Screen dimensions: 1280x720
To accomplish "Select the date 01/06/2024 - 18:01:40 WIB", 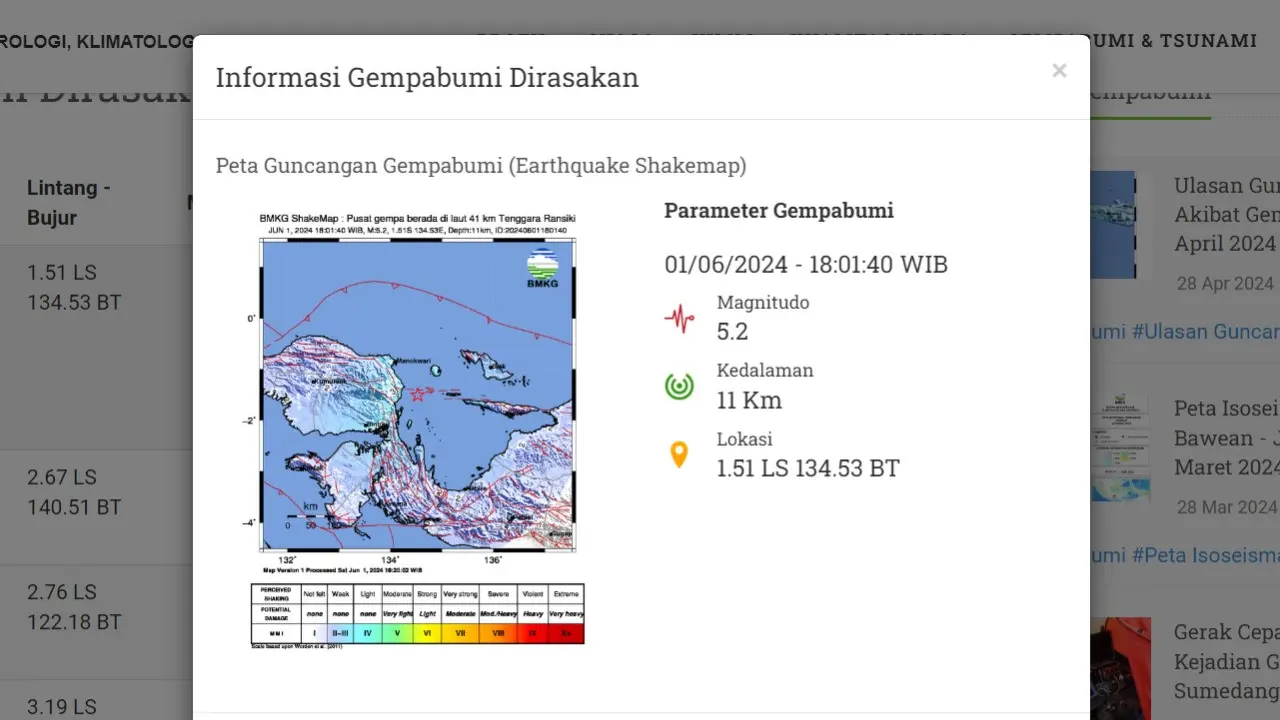I will coord(806,265).
